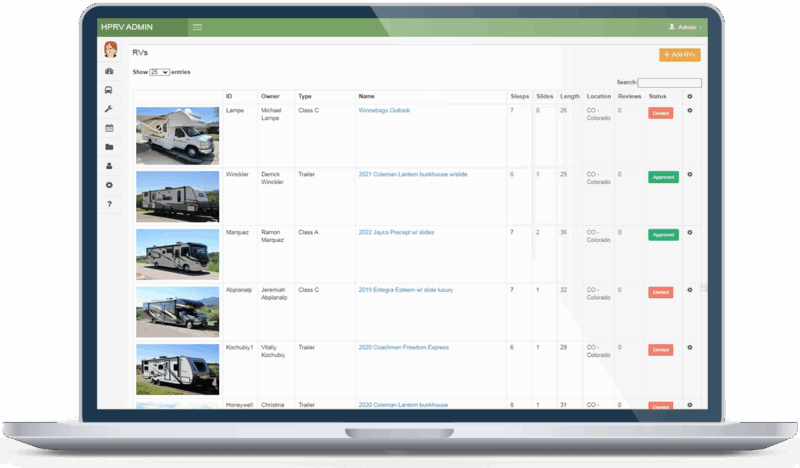Sort table by Owner column header

(270, 96)
